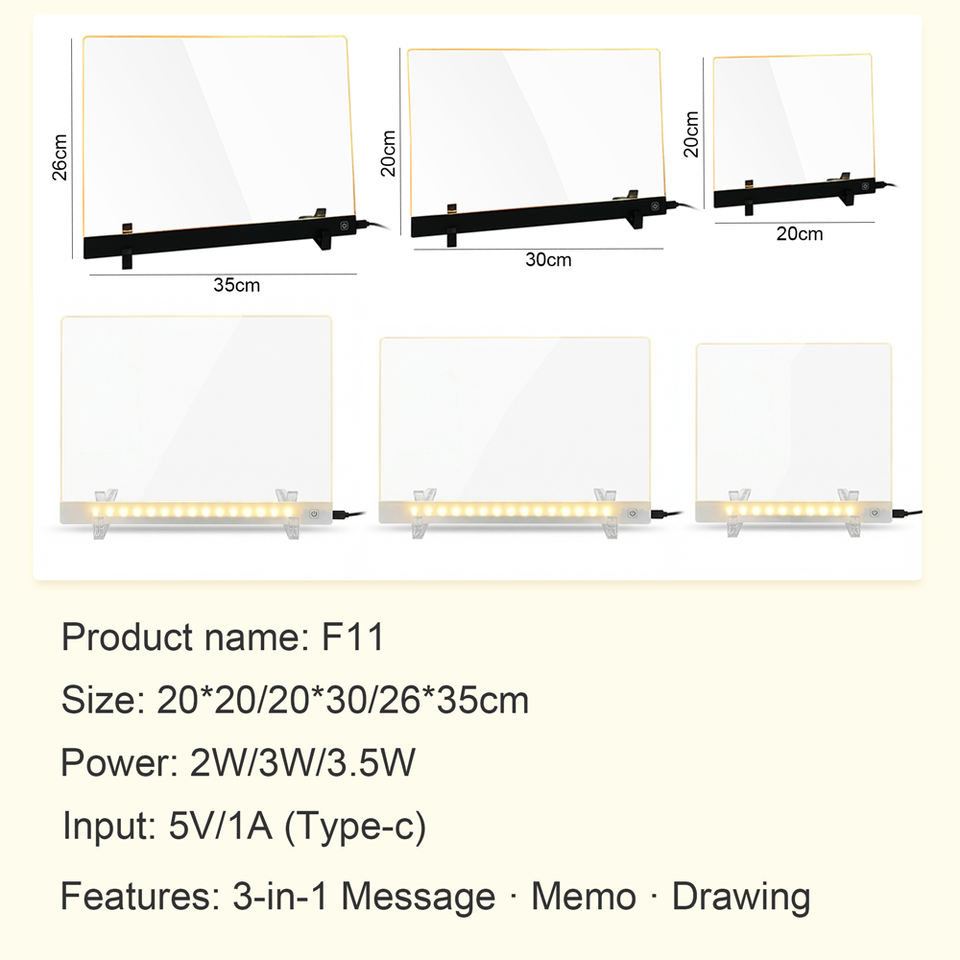Select the glass panel of the smallest lit board
The image size is (960, 960).
coord(793,420)
